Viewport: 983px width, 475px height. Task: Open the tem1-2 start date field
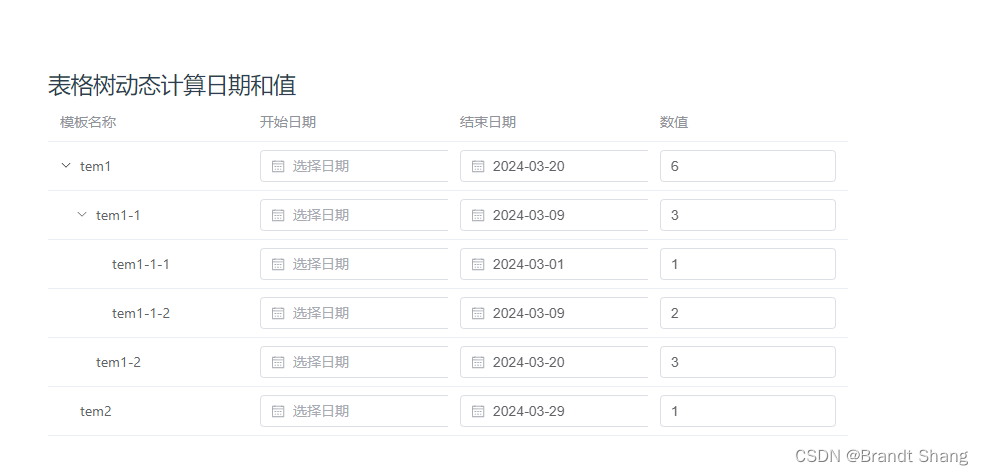pyautogui.click(x=360, y=362)
